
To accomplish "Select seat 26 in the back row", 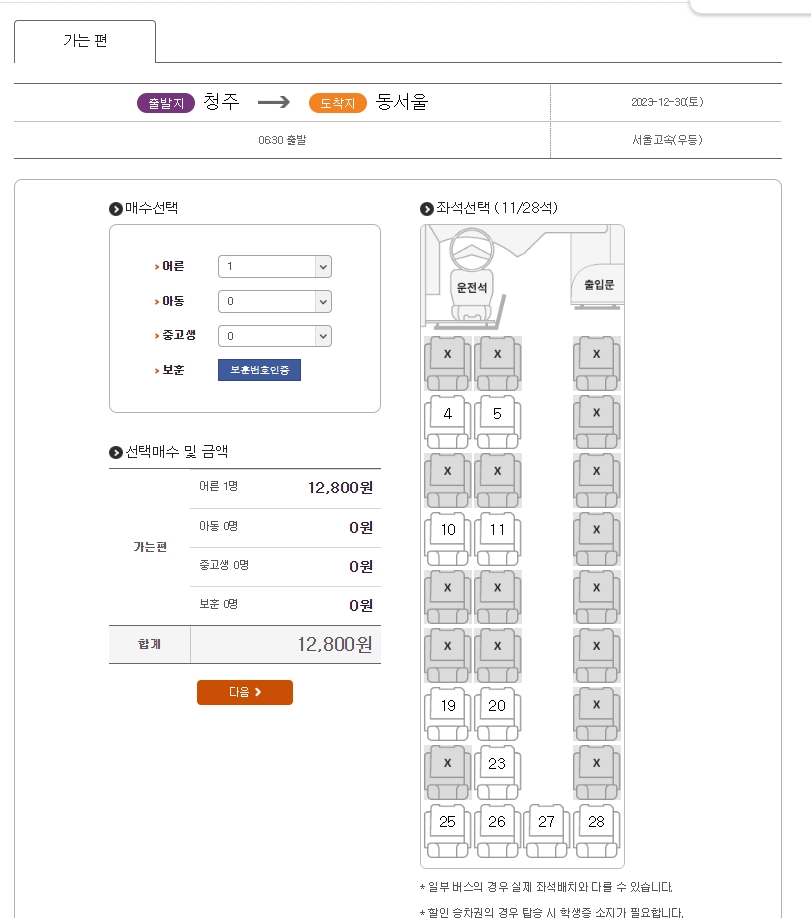I will [497, 827].
